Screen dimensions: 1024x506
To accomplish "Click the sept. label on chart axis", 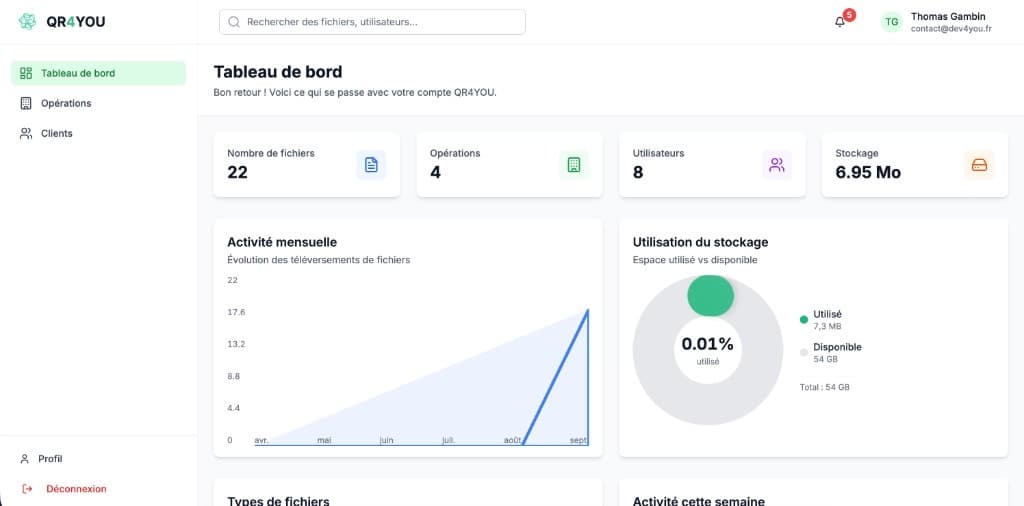I will pyautogui.click(x=579, y=440).
